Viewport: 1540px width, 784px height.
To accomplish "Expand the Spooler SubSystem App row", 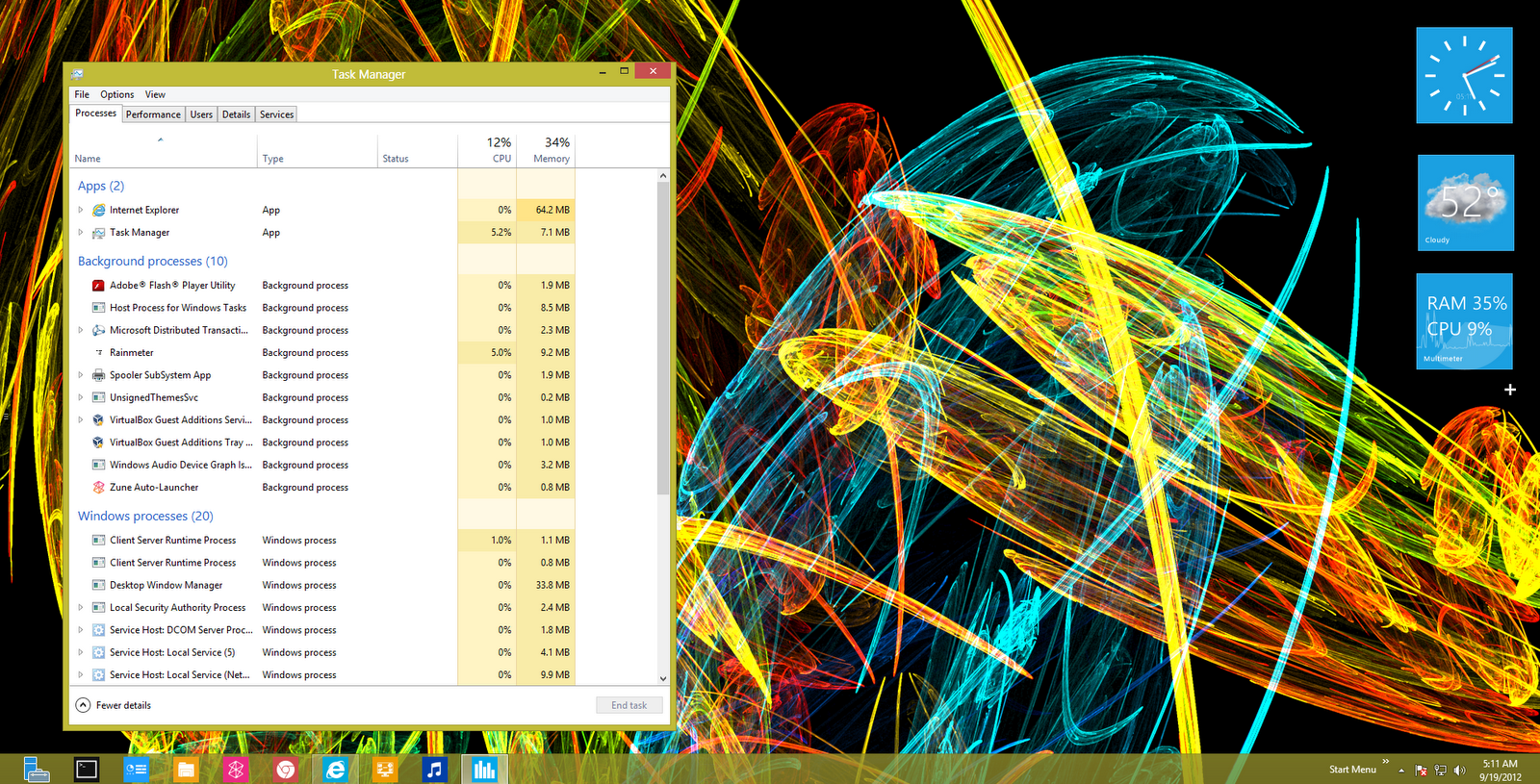I will coord(81,375).
